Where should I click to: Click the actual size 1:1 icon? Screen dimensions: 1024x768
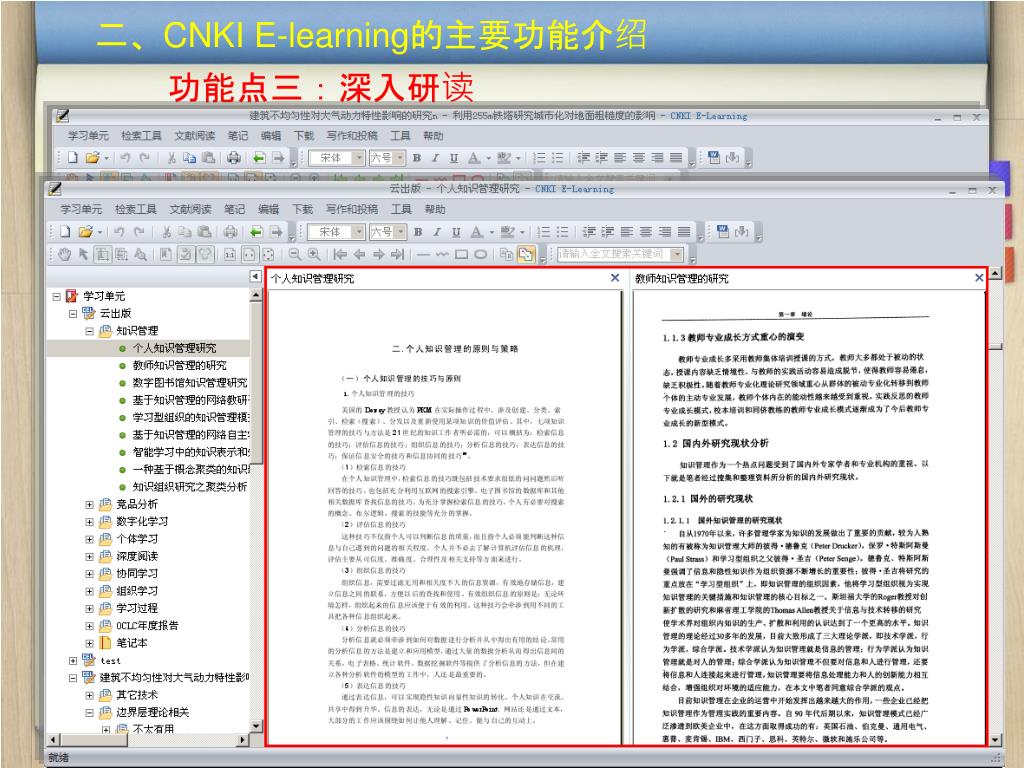click(x=230, y=254)
